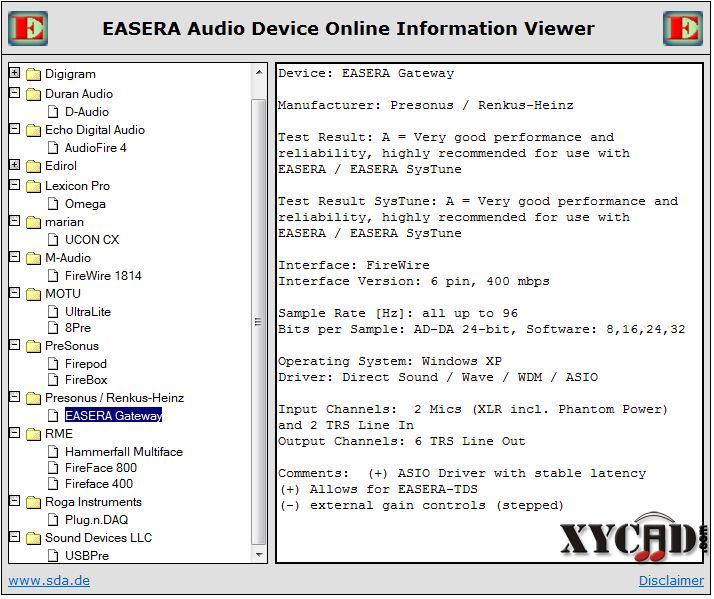
Task: Select the Hammerfall Multiface entry
Action: (x=124, y=451)
